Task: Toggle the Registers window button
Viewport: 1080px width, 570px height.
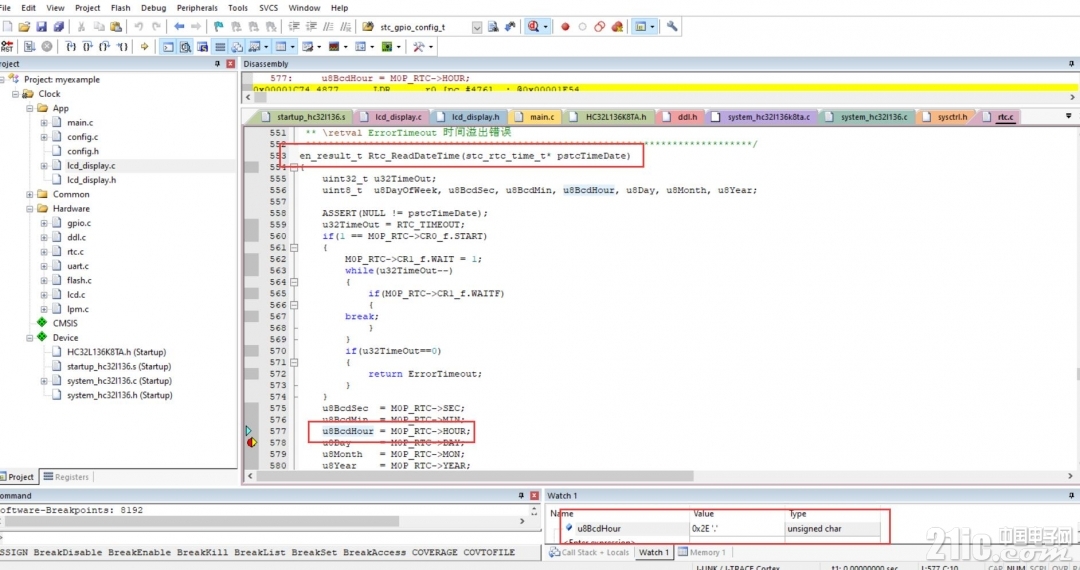Action: click(220, 47)
